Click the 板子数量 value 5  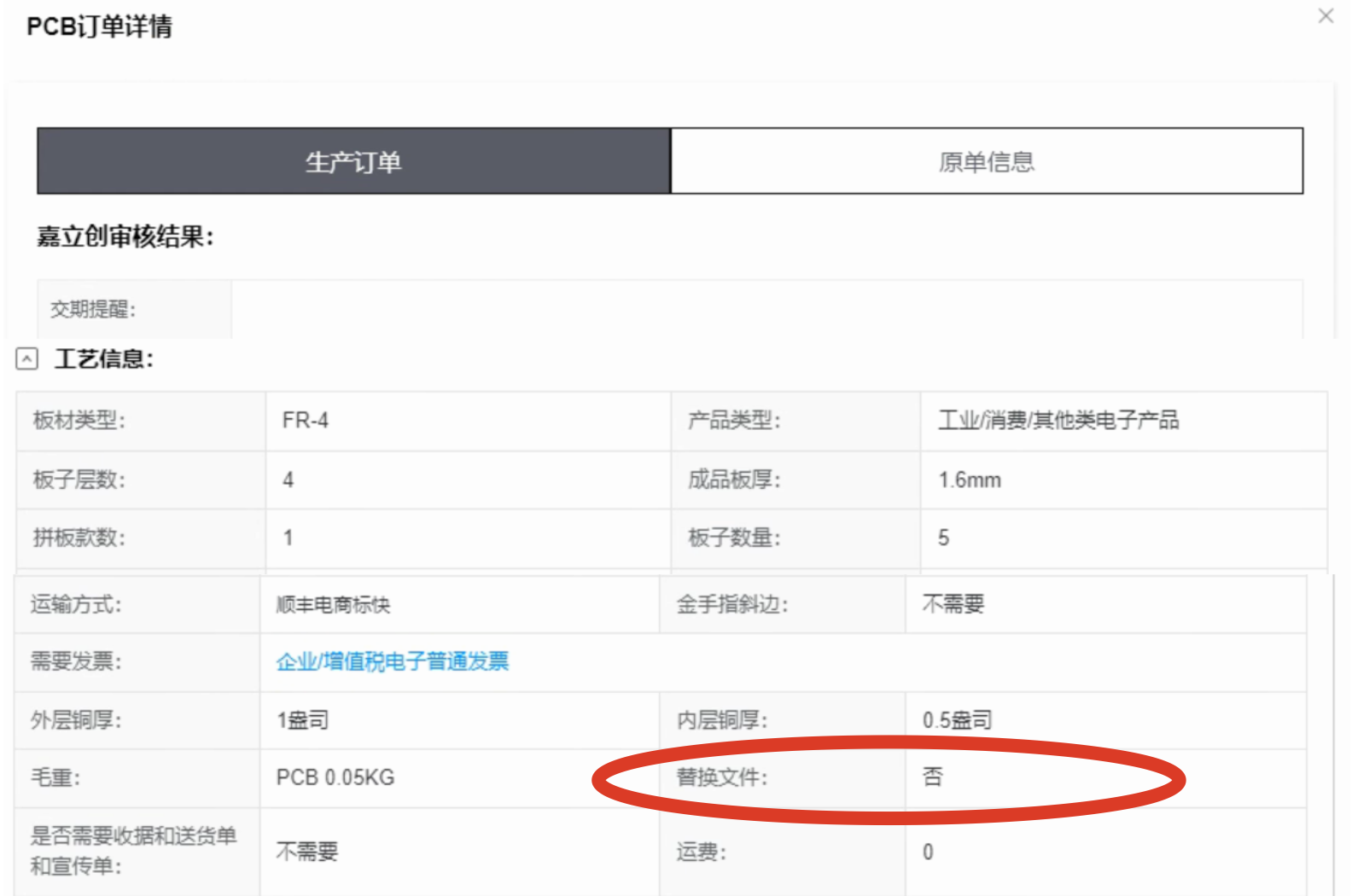943,538
